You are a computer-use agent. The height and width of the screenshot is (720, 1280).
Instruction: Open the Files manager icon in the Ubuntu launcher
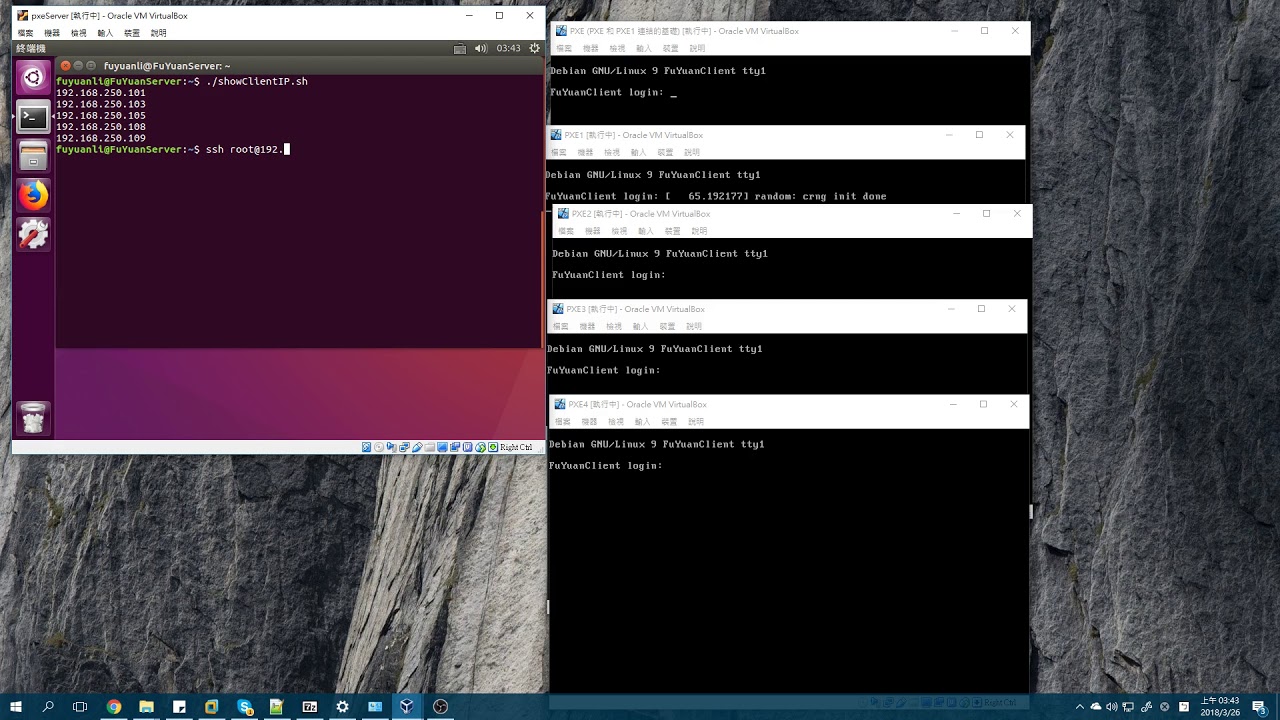[x=33, y=155]
